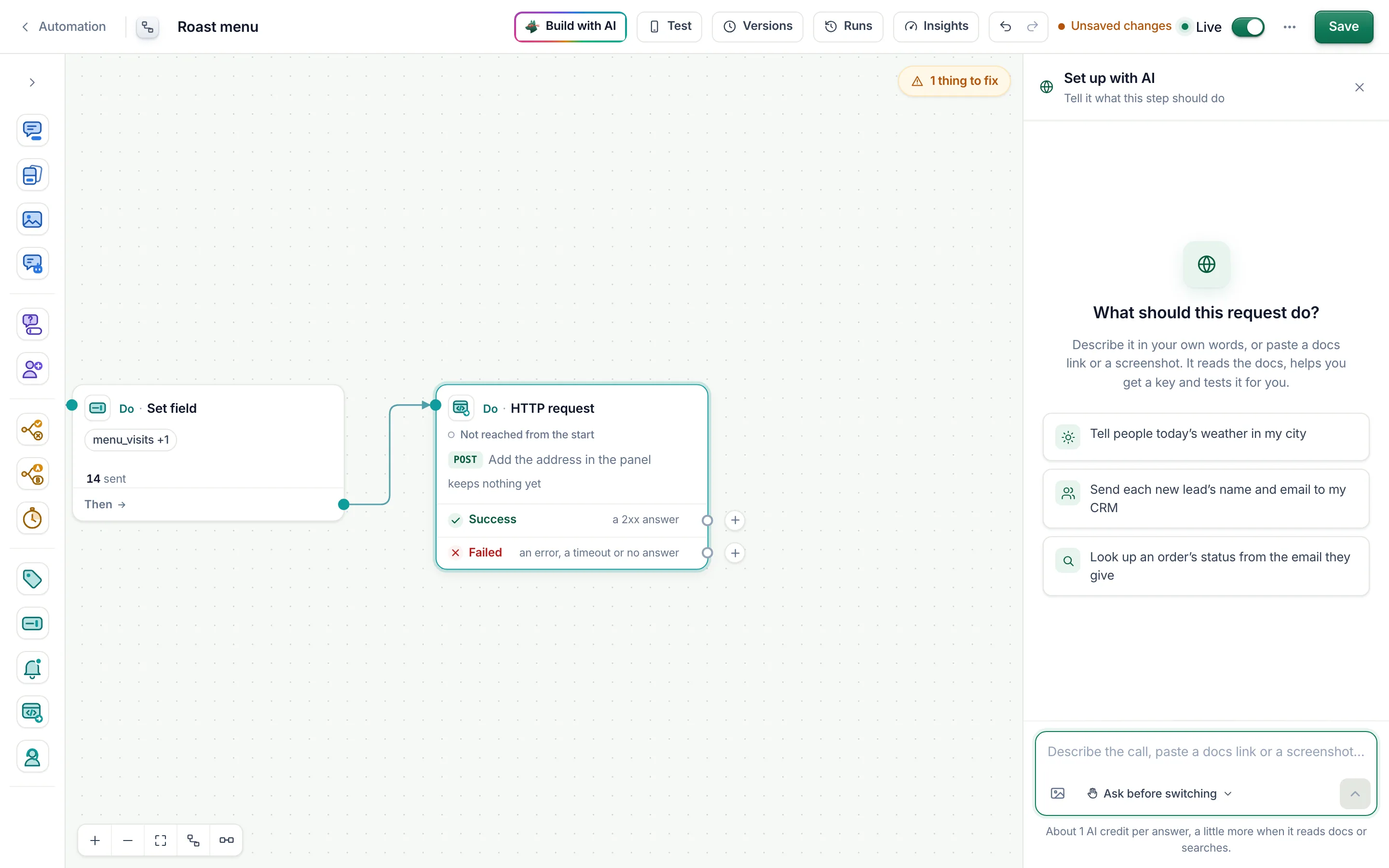
Task: Add the A/B split branch block
Action: coord(32,474)
